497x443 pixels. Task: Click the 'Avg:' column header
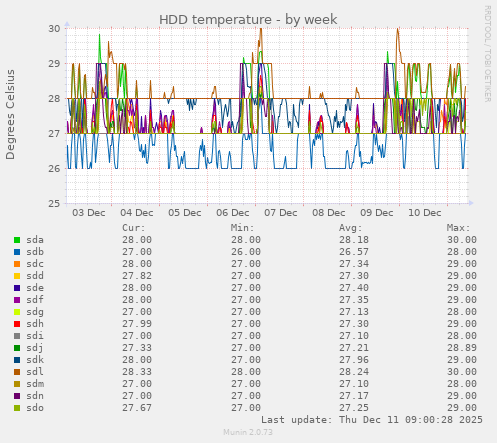point(351,228)
